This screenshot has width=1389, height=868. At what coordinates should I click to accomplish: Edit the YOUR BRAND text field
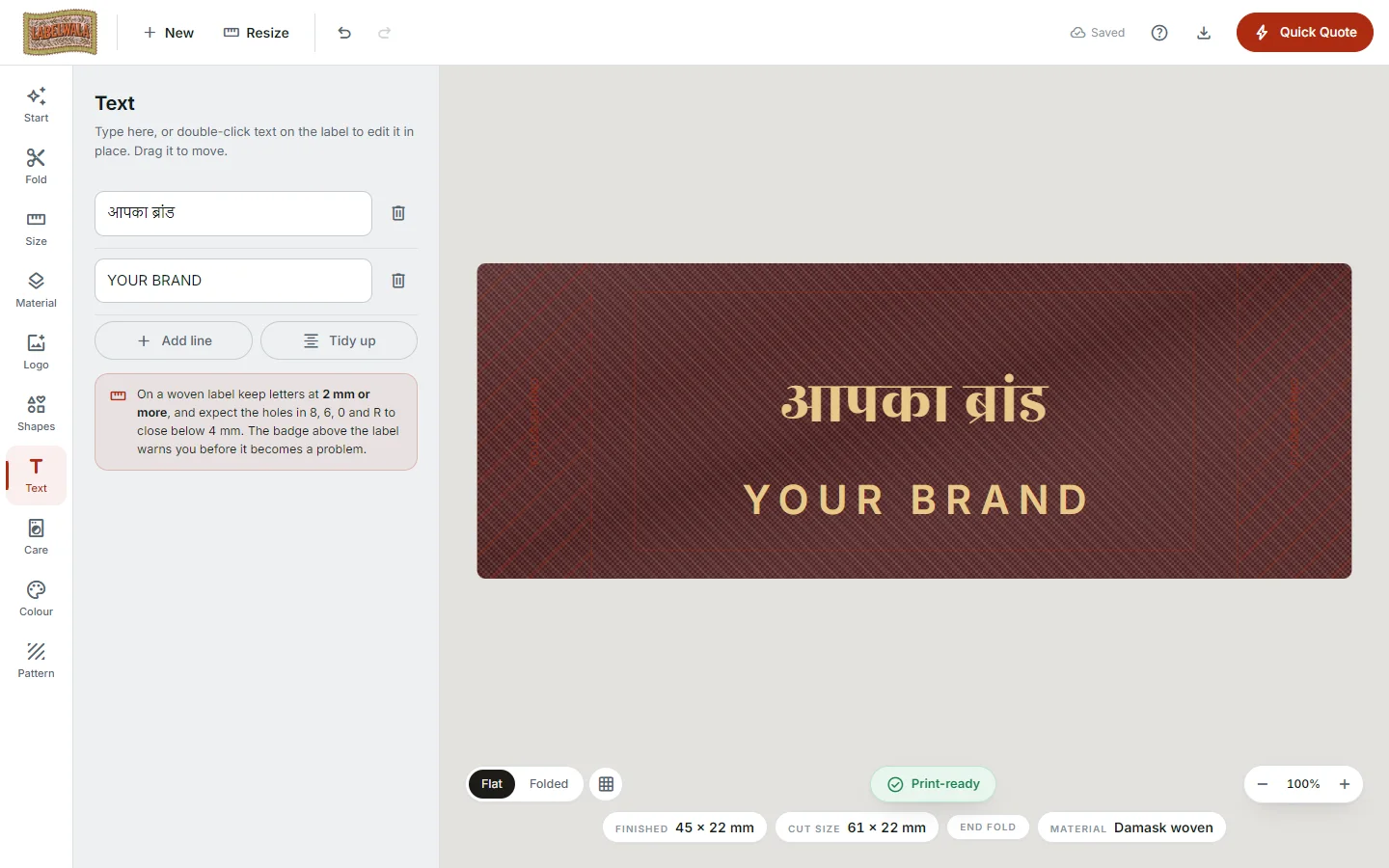[x=233, y=281]
